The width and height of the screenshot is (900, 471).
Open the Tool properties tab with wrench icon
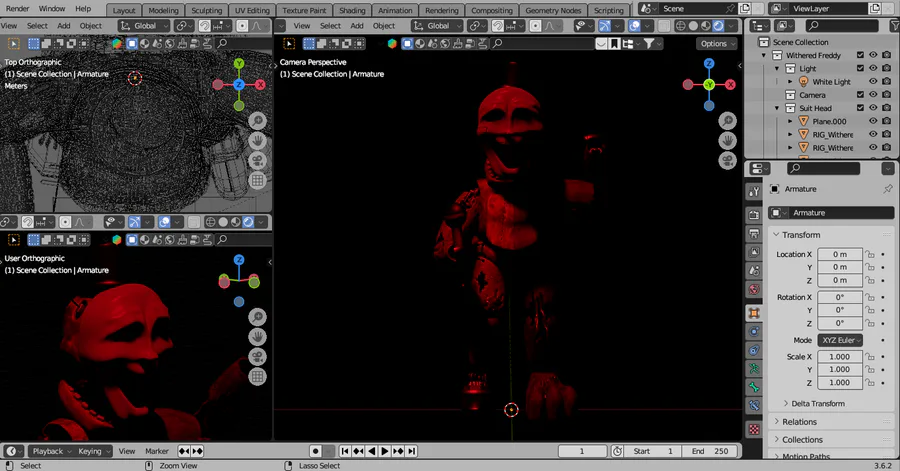[x=754, y=192]
